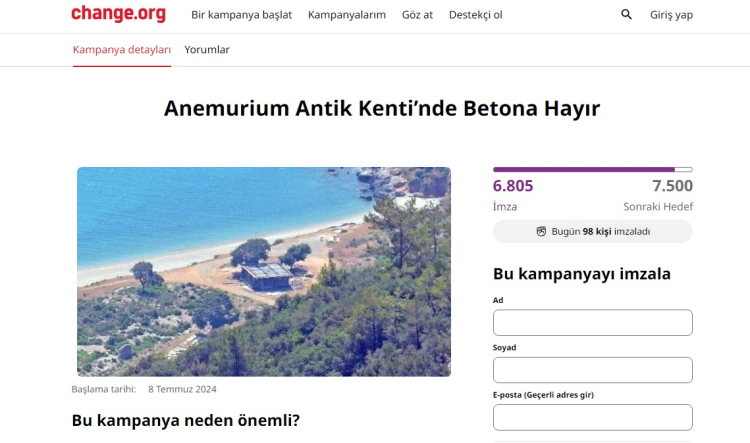The width and height of the screenshot is (750, 443).
Task: Click the search magnifier icon
Action: [x=627, y=14]
